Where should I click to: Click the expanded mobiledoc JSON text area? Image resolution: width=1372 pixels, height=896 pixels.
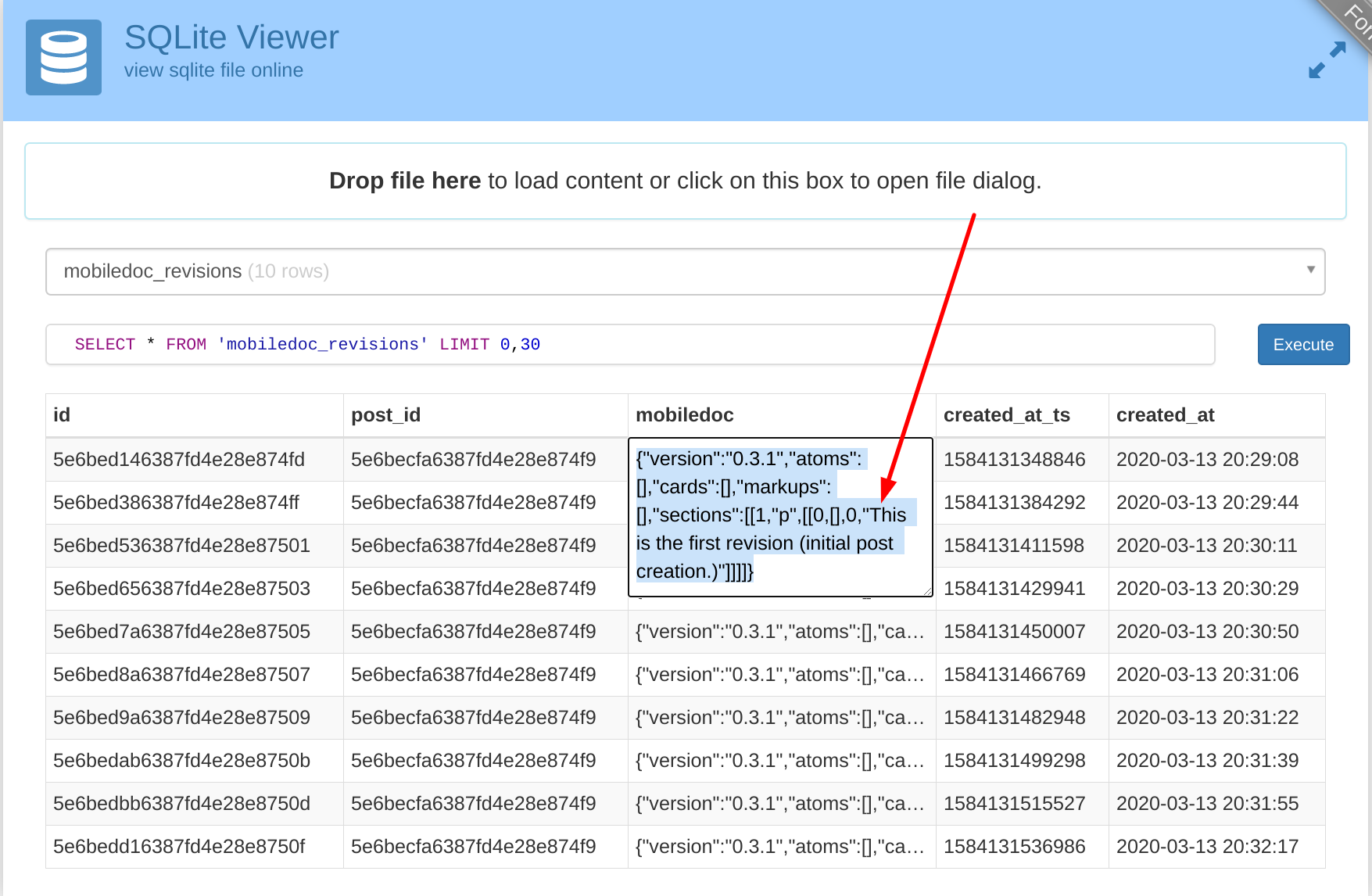point(780,517)
